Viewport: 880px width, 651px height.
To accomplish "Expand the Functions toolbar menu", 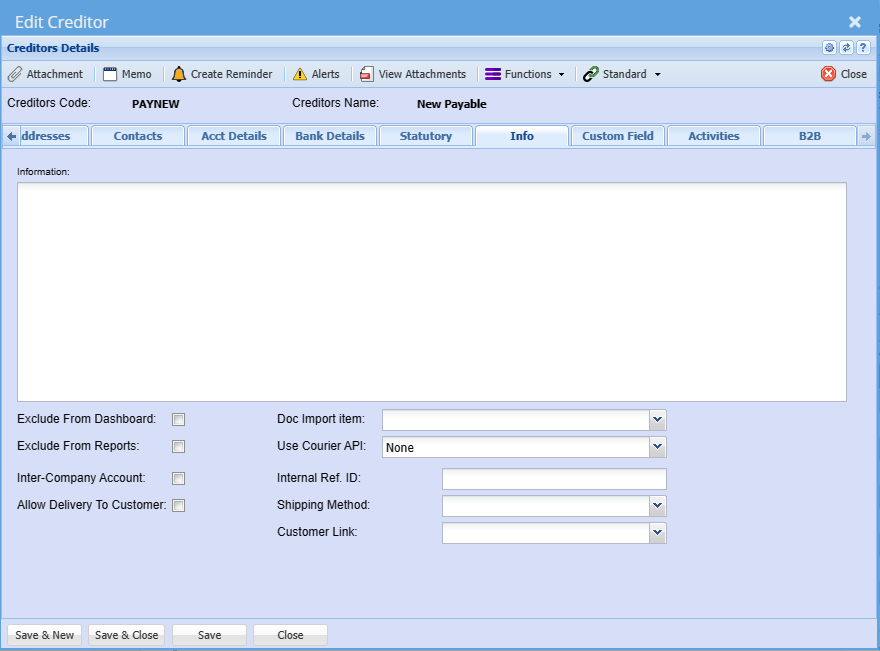I will click(x=525, y=74).
